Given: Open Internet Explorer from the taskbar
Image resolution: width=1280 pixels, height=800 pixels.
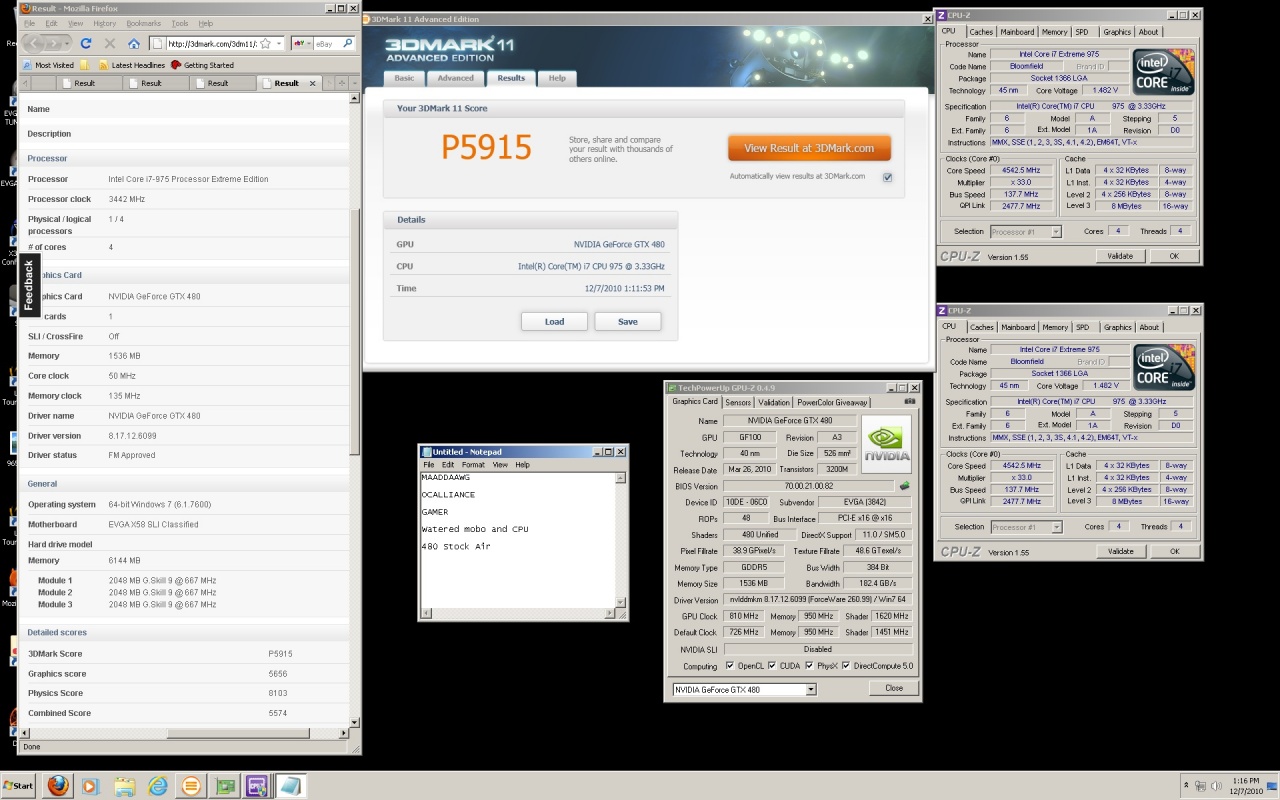Looking at the screenshot, I should click(x=157, y=786).
